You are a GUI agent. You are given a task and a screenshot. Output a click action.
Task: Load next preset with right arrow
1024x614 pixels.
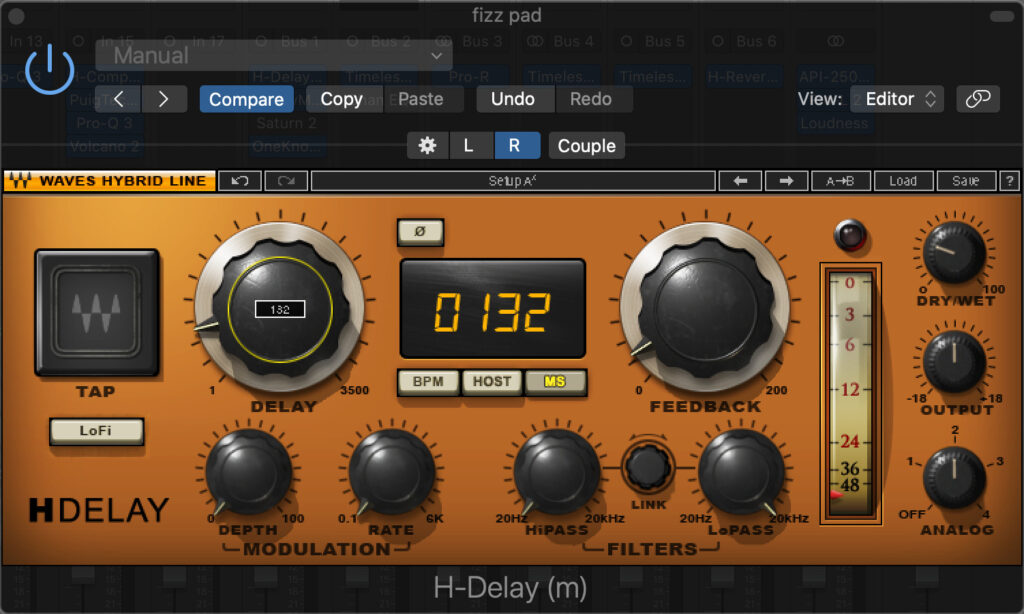(x=786, y=181)
